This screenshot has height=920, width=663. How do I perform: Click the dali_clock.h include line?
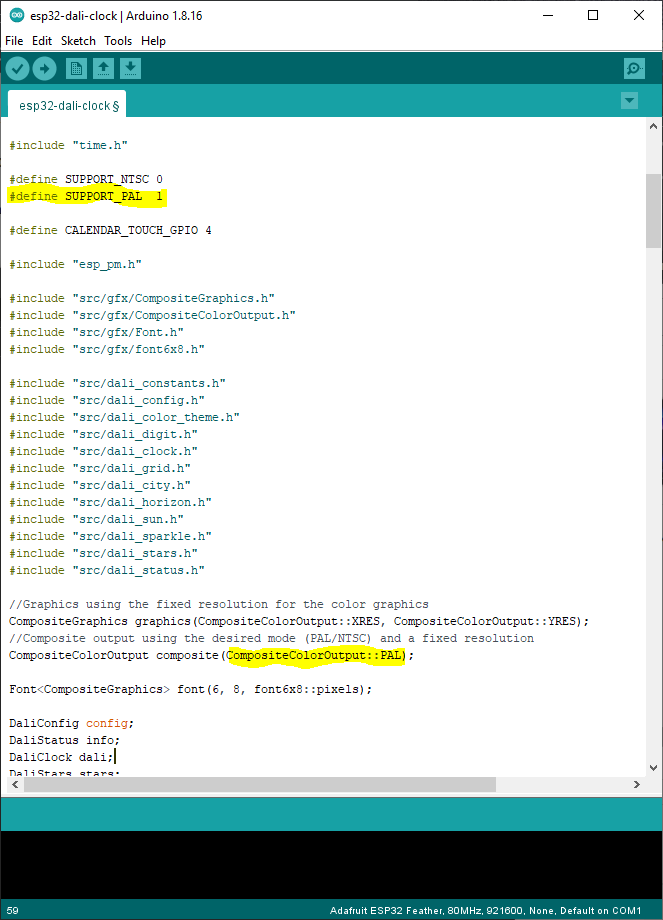pos(103,451)
